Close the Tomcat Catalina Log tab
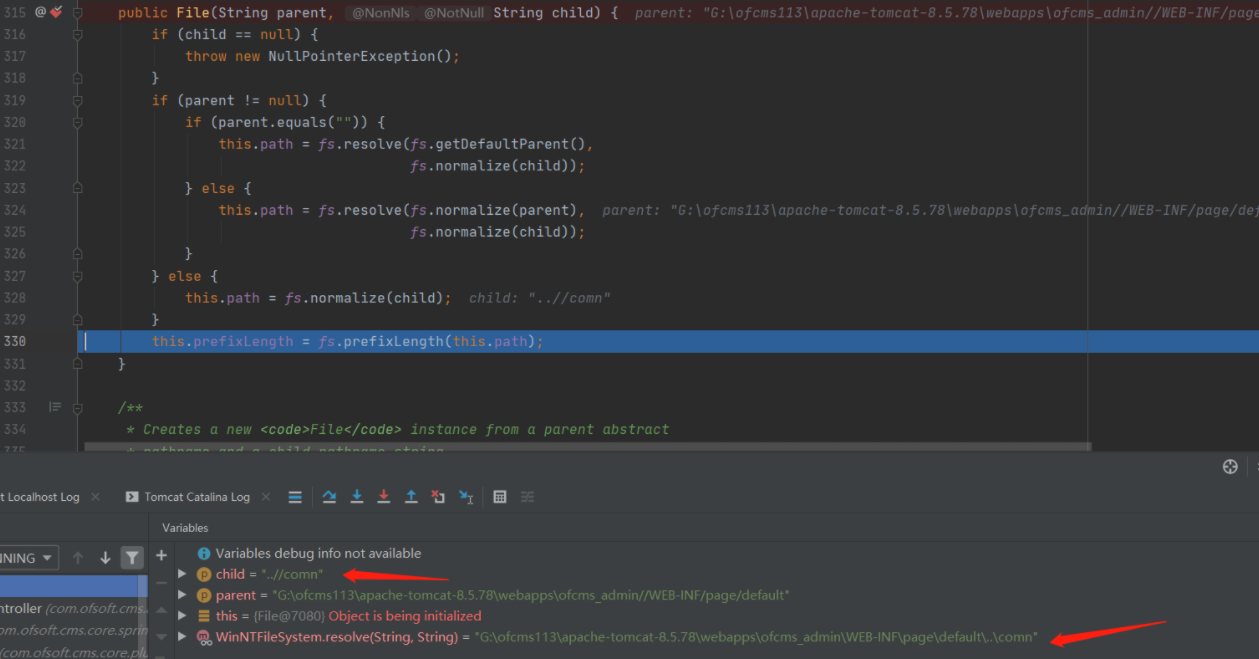This screenshot has width=1259, height=659. [x=266, y=497]
